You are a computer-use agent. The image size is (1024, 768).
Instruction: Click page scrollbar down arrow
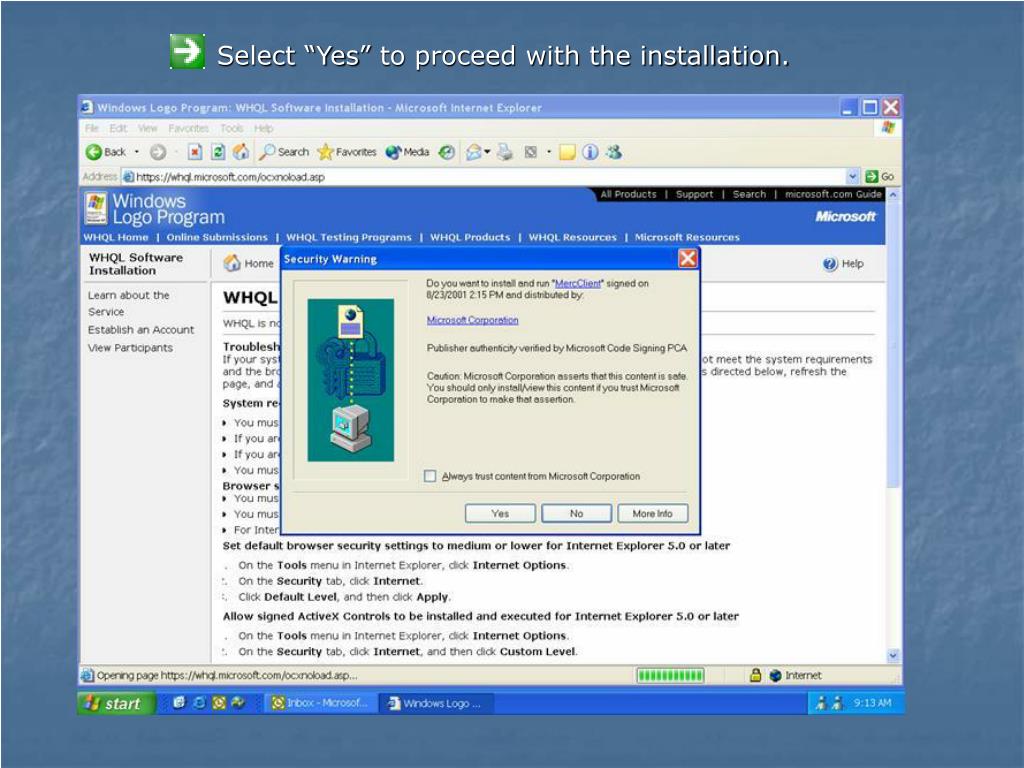[x=893, y=655]
